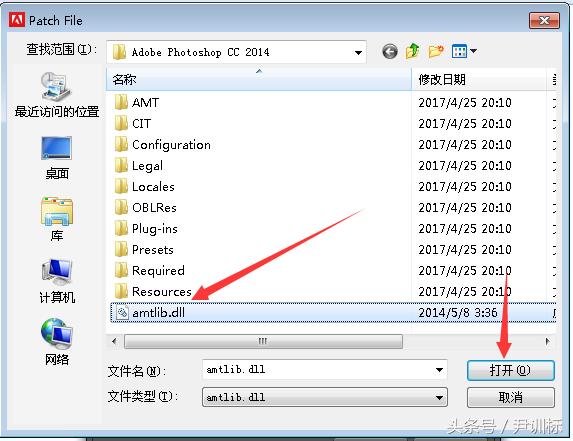The width and height of the screenshot is (573, 441).
Task: Select the Presets folder
Action: pyautogui.click(x=144, y=250)
